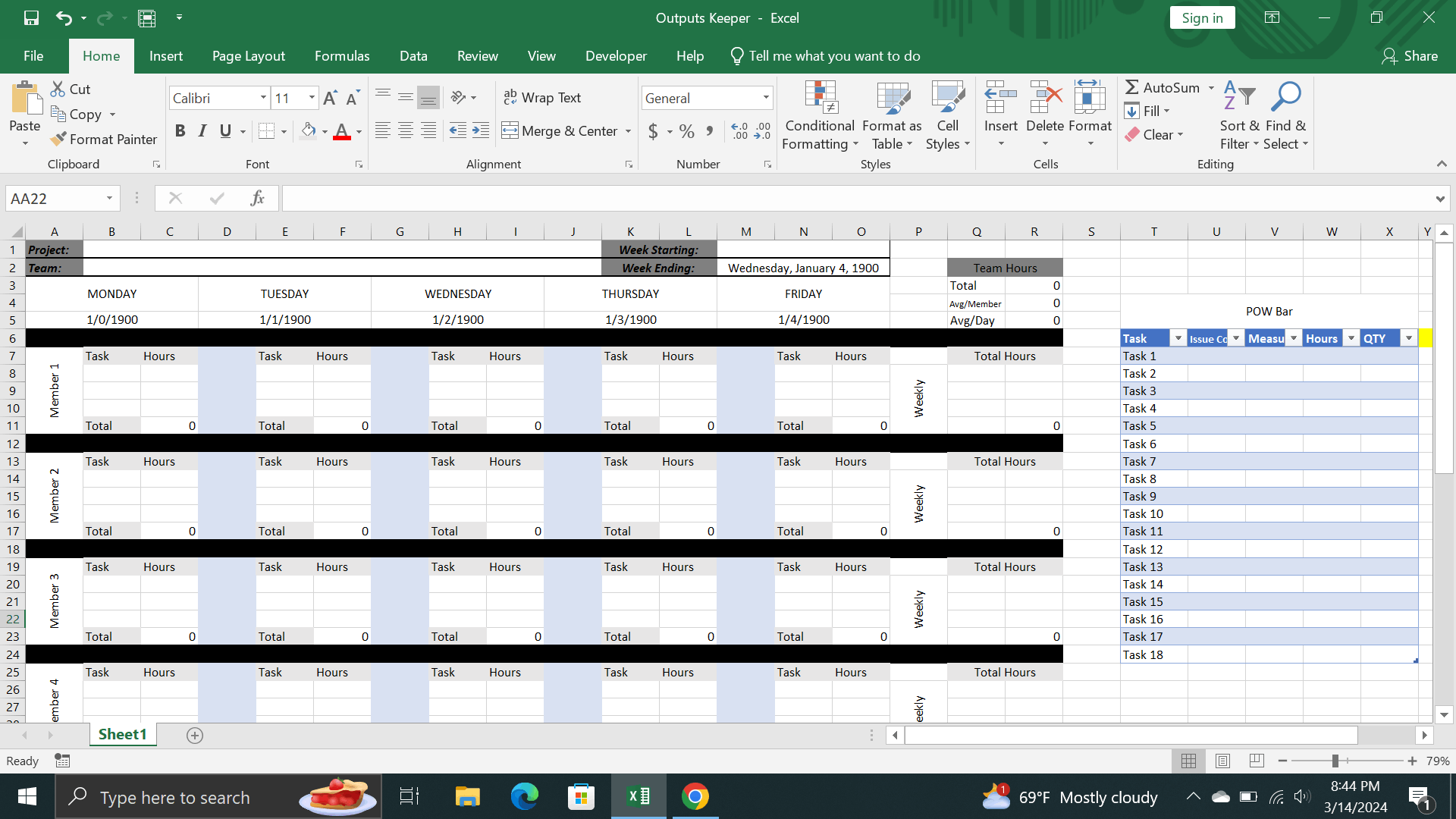The image size is (1456, 819).
Task: Decrease font size
Action: click(353, 98)
